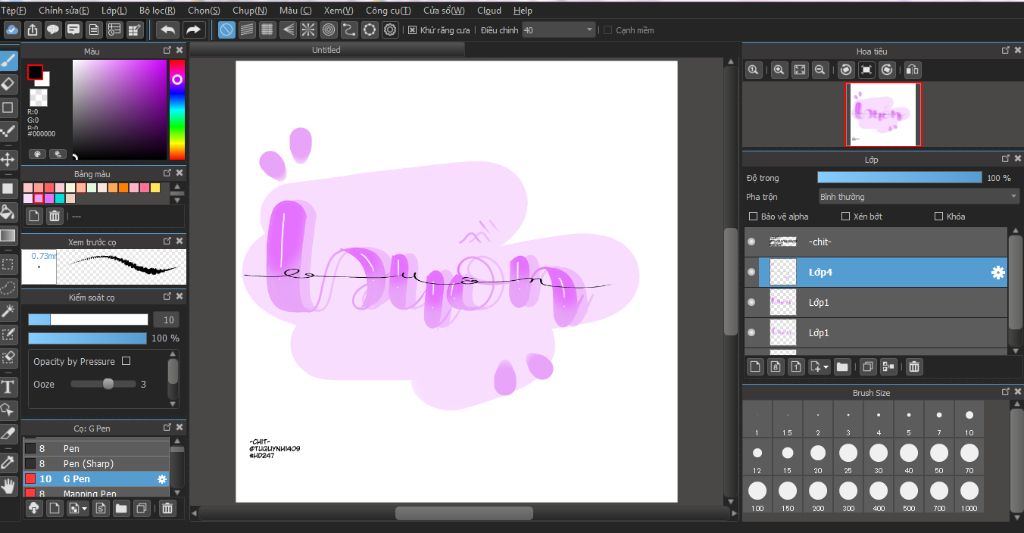
Task: Undock the Lớp panel
Action: 1006,159
